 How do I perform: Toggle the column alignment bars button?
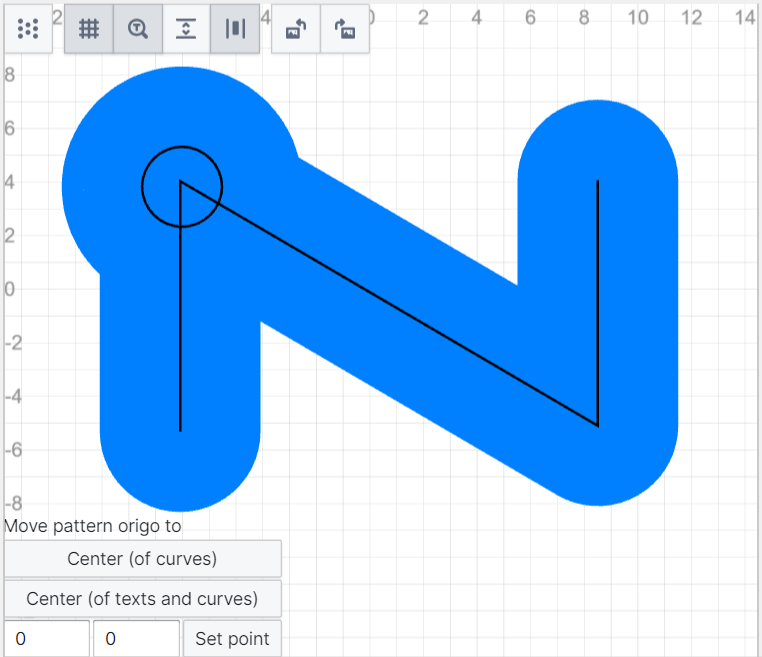tap(235, 29)
